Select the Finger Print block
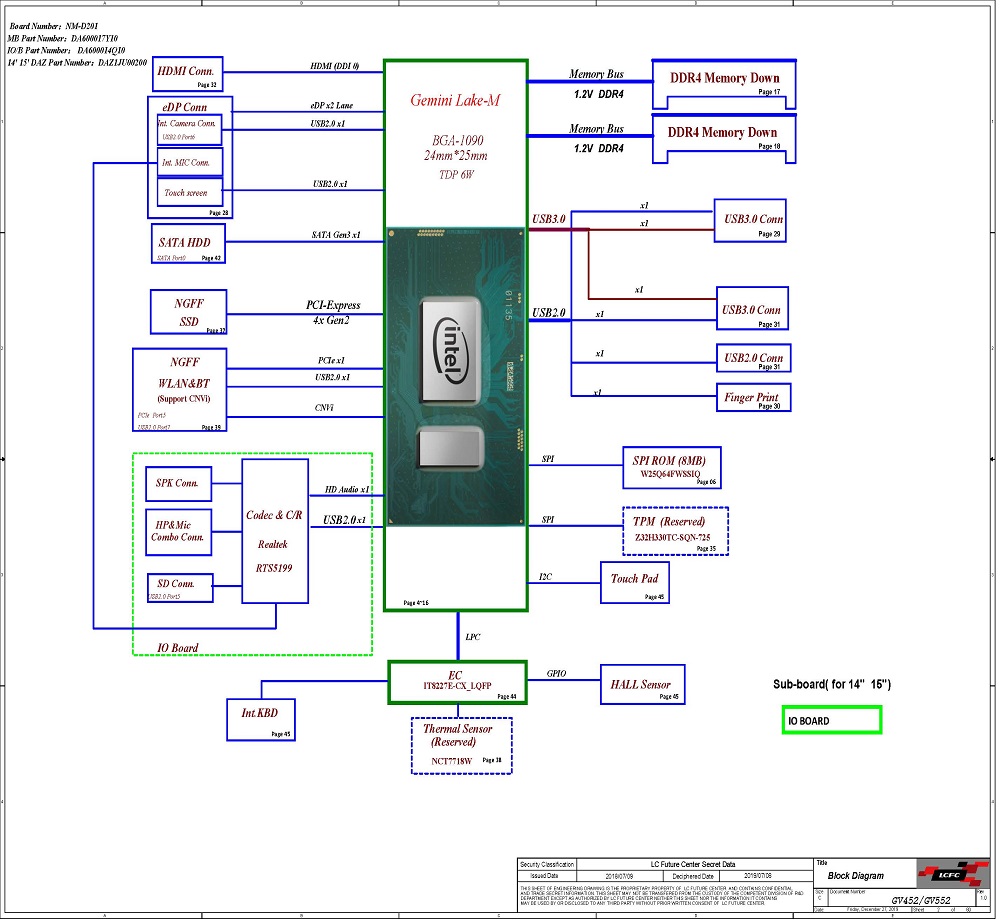 click(x=753, y=397)
